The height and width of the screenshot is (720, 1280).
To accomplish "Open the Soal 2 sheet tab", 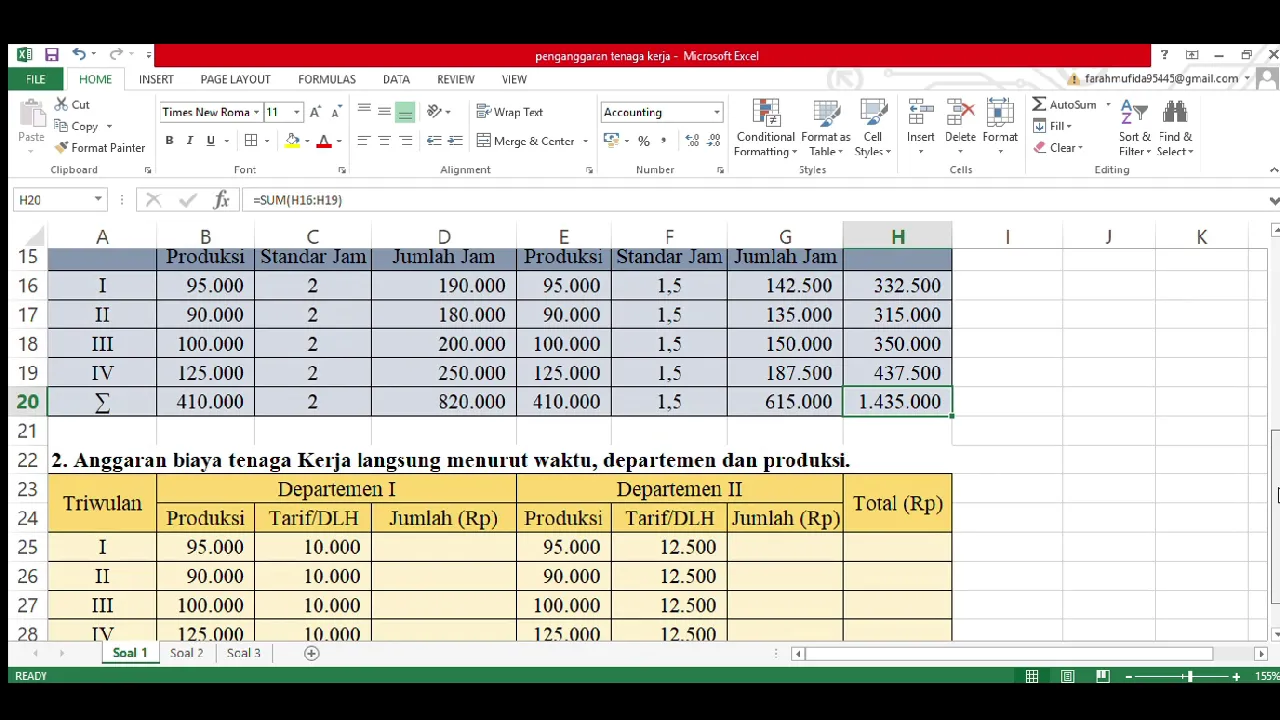I will point(186,653).
